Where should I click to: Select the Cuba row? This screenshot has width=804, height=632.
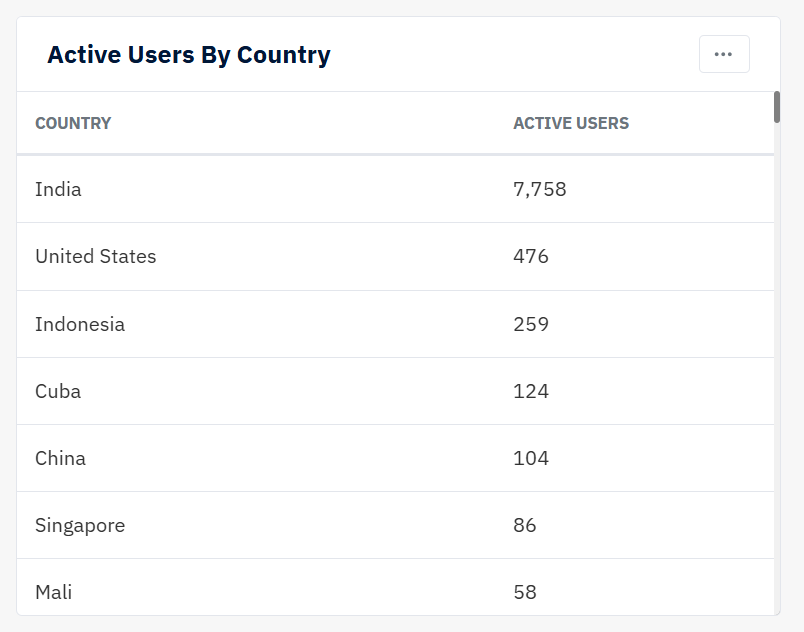click(x=395, y=391)
